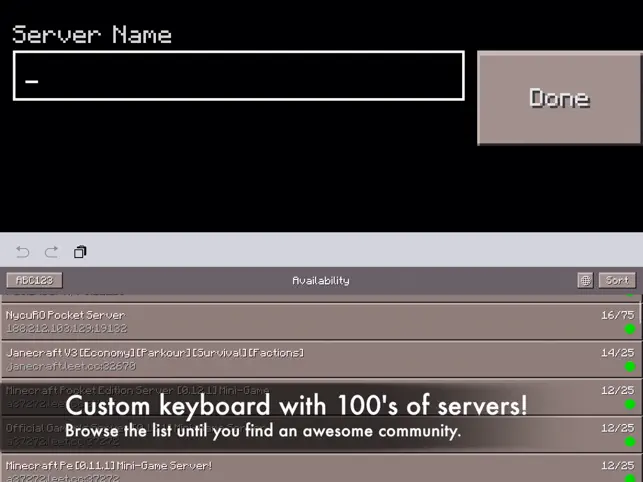Tap the globe keyboard-switch icon
The height and width of the screenshot is (482, 643).
click(x=585, y=281)
